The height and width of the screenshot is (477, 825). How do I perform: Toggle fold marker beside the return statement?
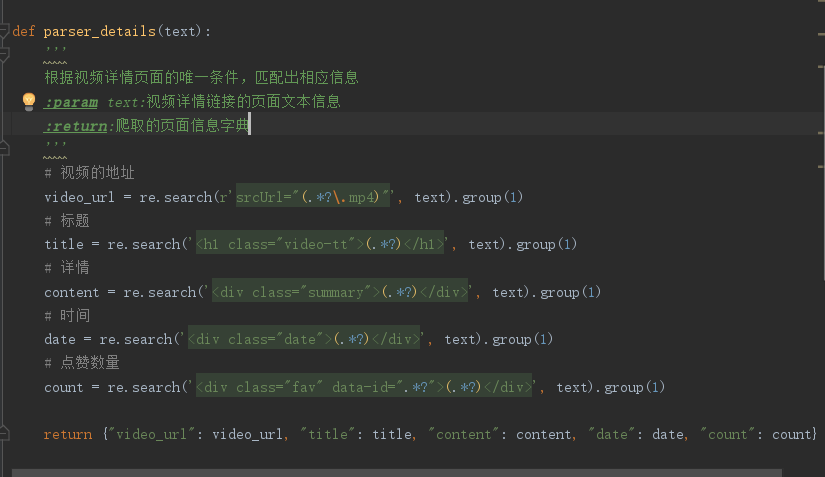pos(4,433)
